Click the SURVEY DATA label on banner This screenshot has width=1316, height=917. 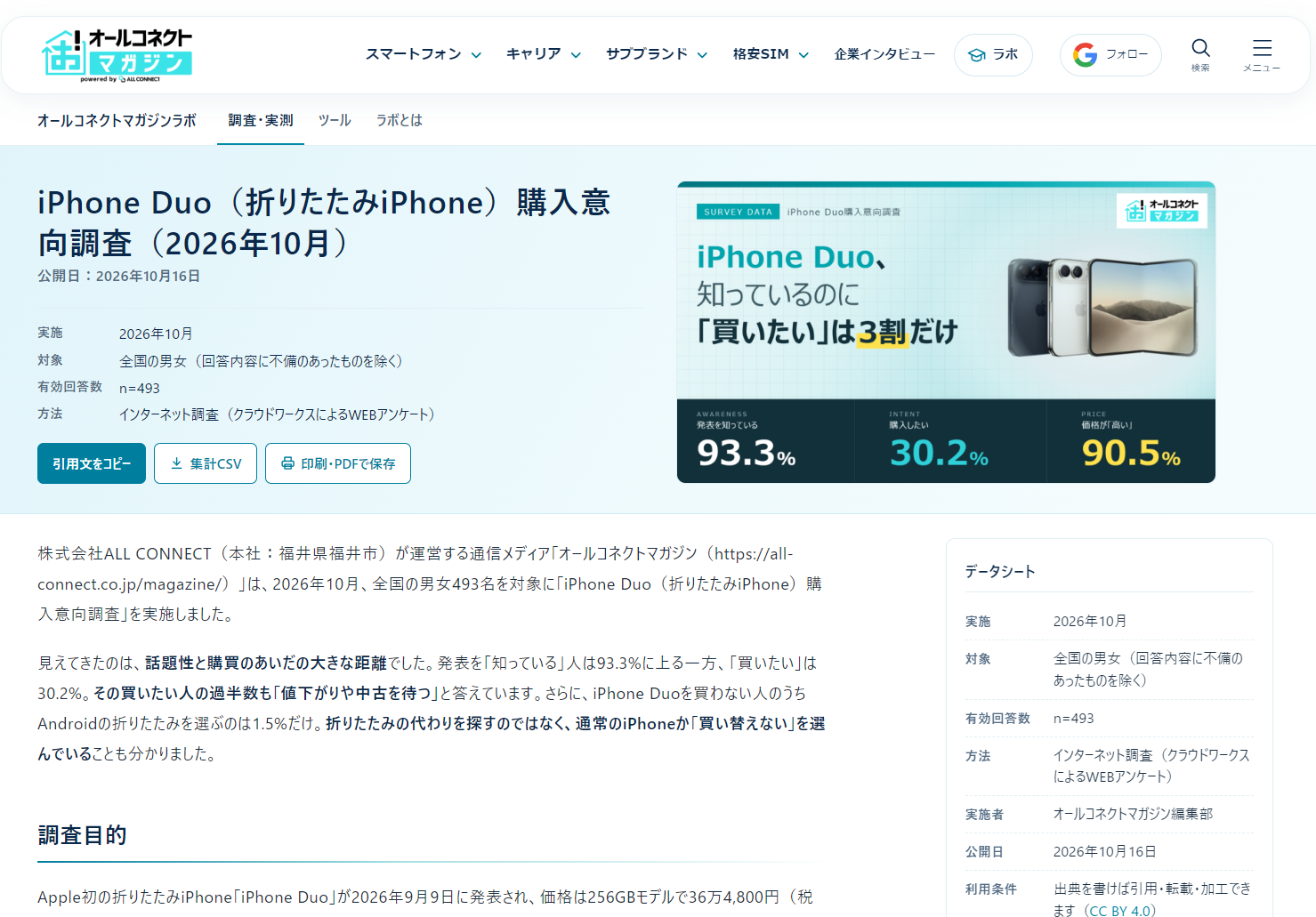coord(738,212)
